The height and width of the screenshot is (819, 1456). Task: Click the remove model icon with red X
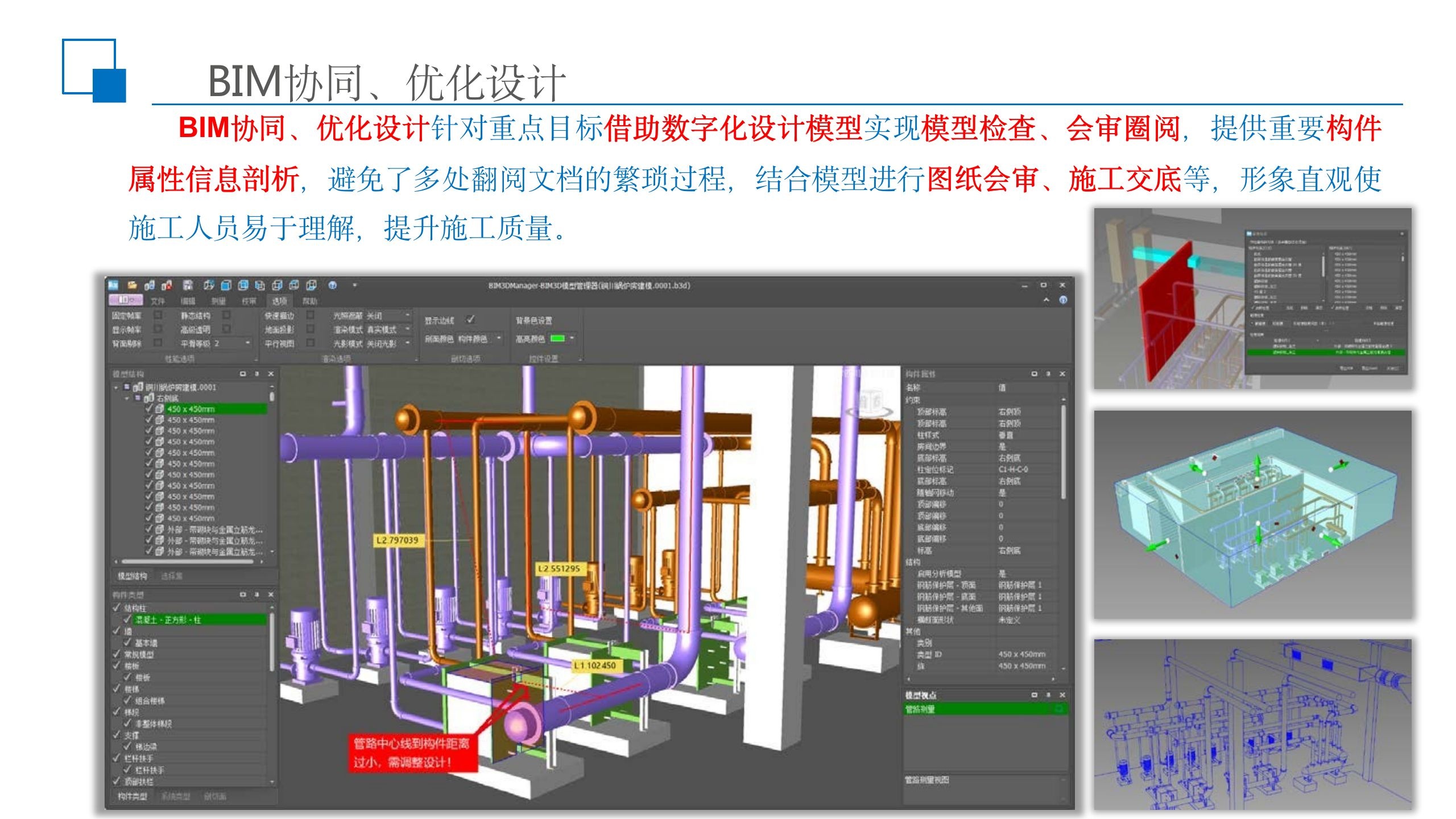coord(167,286)
